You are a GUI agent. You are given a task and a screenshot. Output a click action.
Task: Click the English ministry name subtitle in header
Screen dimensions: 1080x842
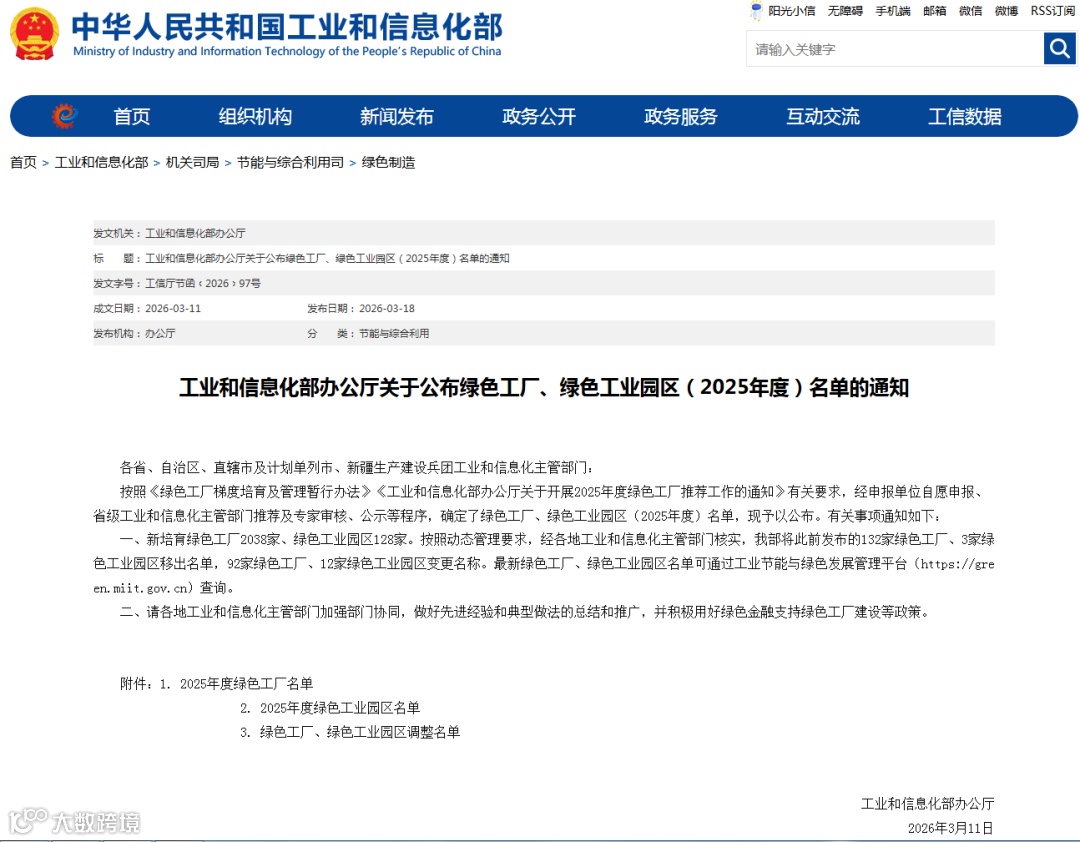pos(287,51)
